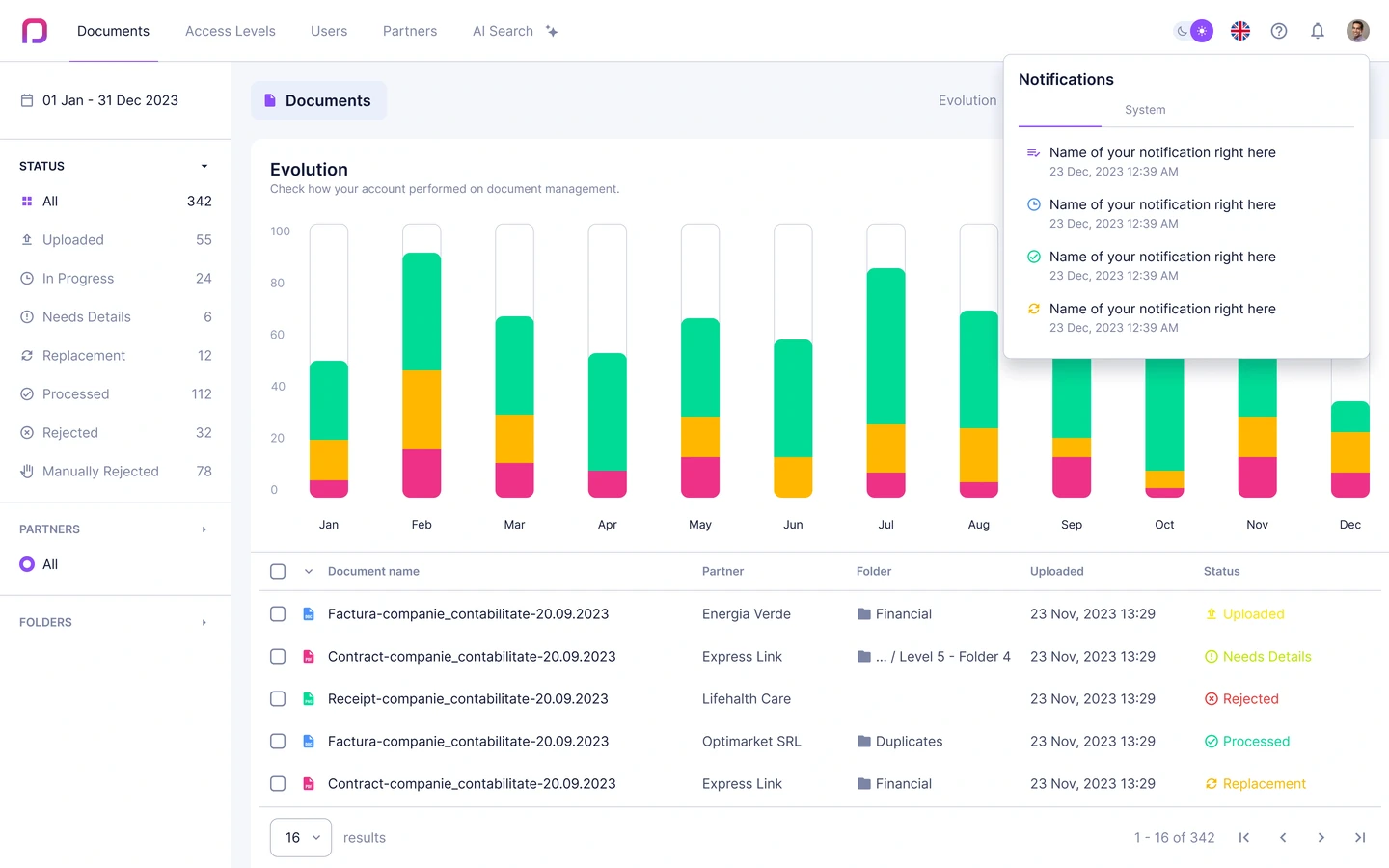Image resolution: width=1389 pixels, height=868 pixels.
Task: Click the Rejected status icon in the table
Action: point(1212,699)
